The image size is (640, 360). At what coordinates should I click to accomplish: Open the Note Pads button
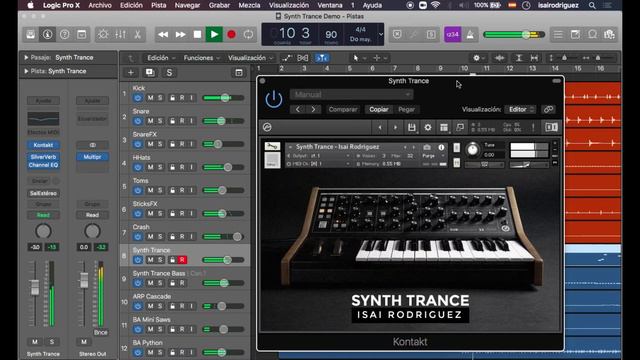(x=575, y=35)
